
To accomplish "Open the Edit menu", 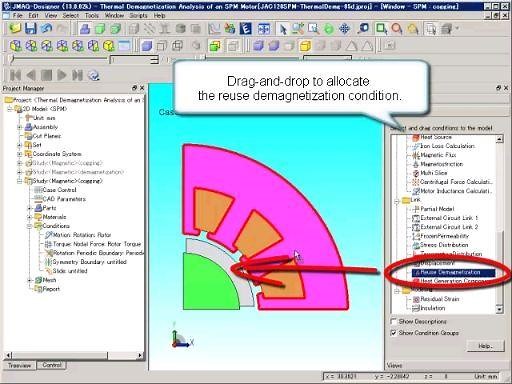I will pyautogui.click(x=33, y=15).
